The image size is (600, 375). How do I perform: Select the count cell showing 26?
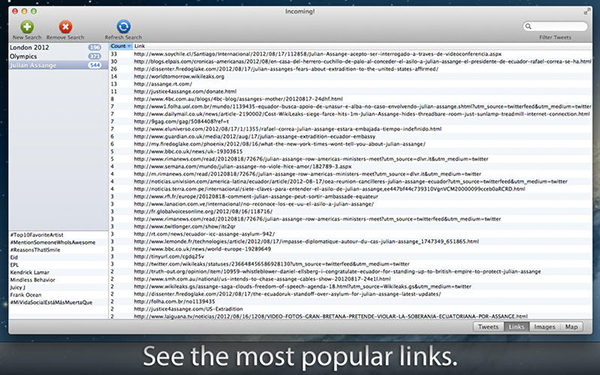coord(114,69)
